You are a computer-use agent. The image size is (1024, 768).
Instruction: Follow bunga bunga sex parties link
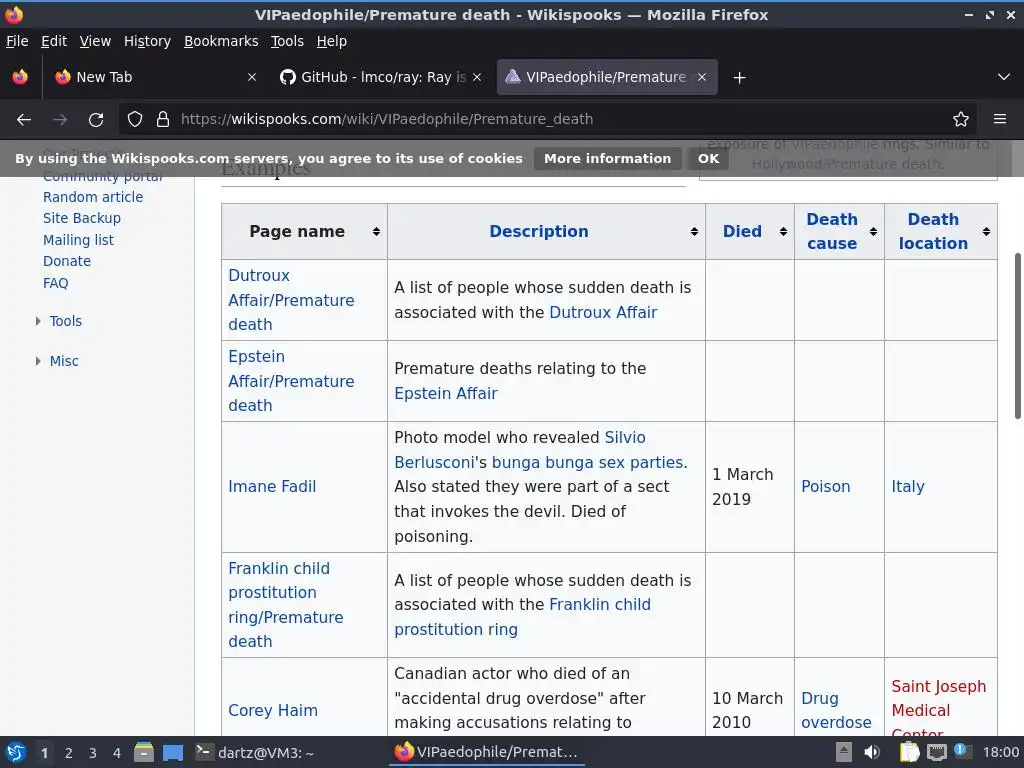[587, 462]
